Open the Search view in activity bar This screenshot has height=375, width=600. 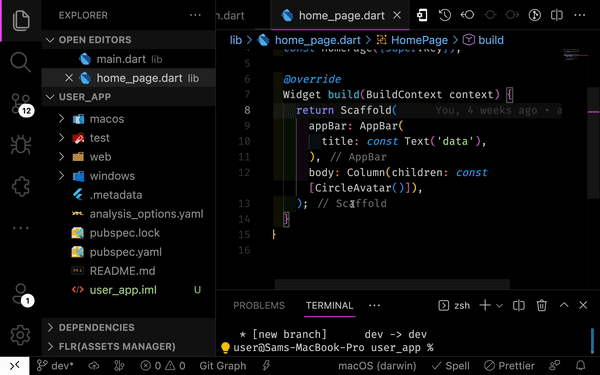[21, 62]
